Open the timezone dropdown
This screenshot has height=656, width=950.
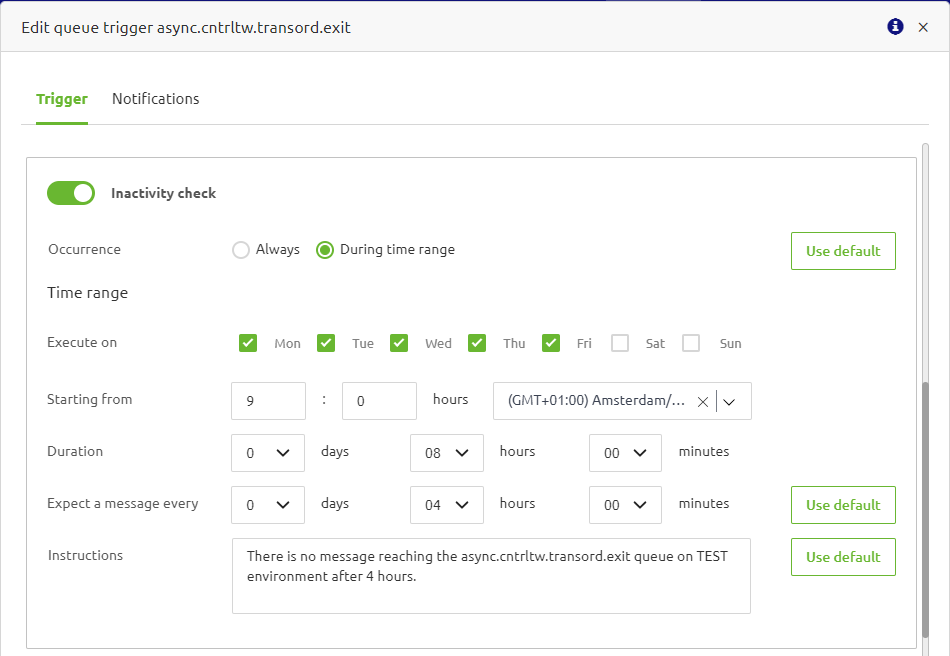[730, 400]
